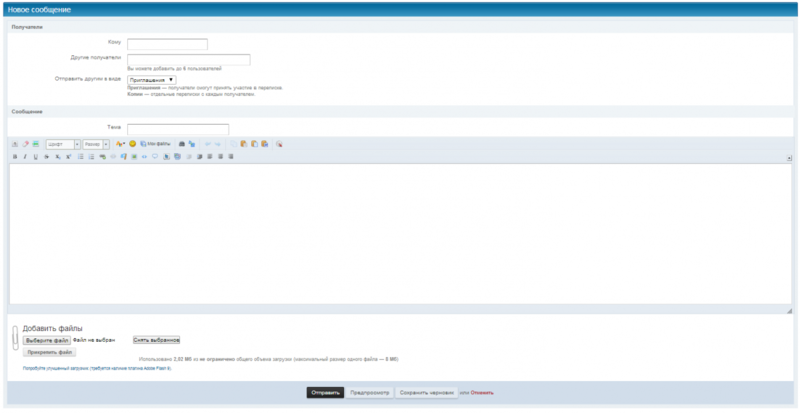Viewport: 800px width, 413px height.
Task: Toggle the editor source mode icon
Action: click(x=15, y=144)
